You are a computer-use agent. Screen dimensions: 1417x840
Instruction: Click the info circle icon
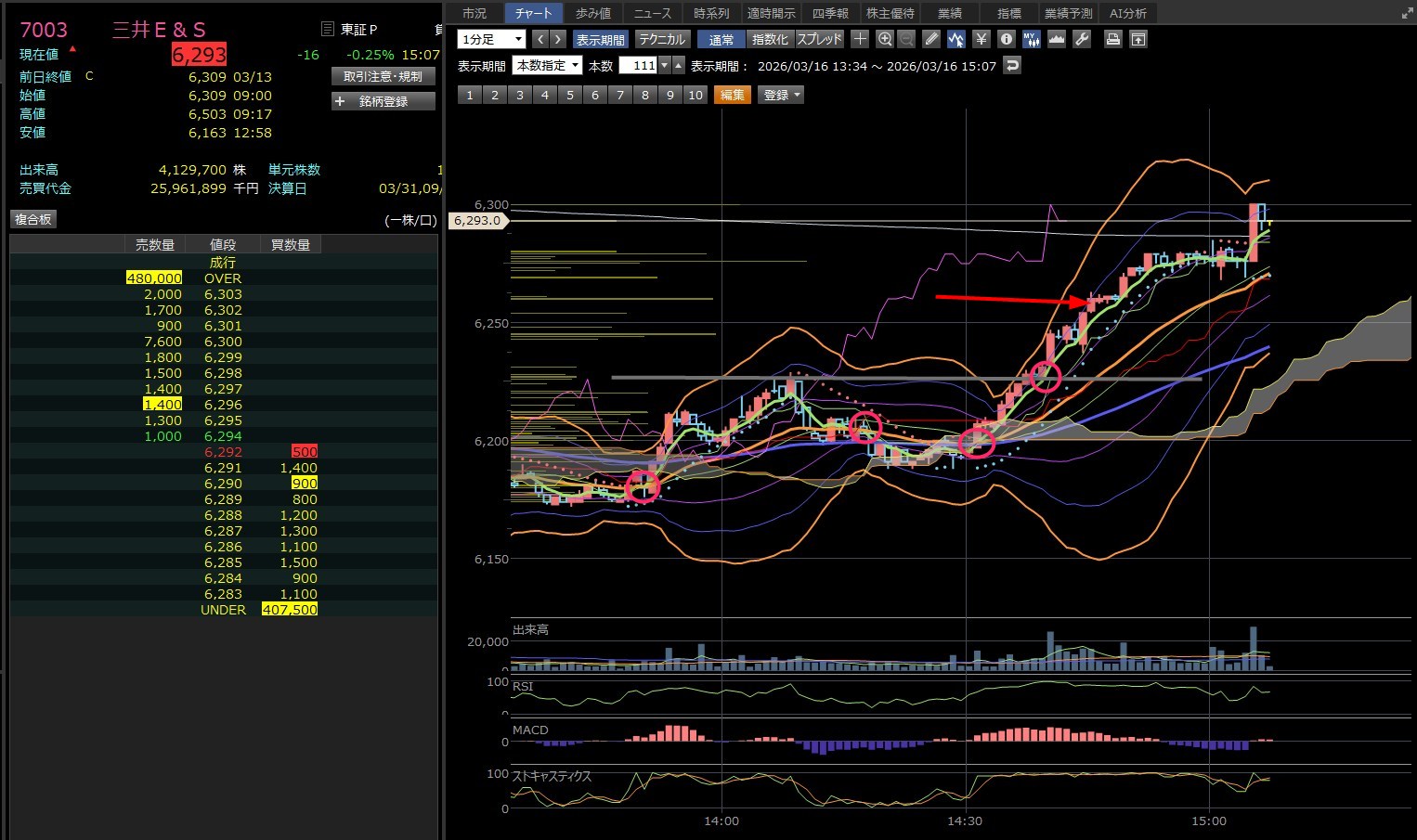[x=1006, y=39]
